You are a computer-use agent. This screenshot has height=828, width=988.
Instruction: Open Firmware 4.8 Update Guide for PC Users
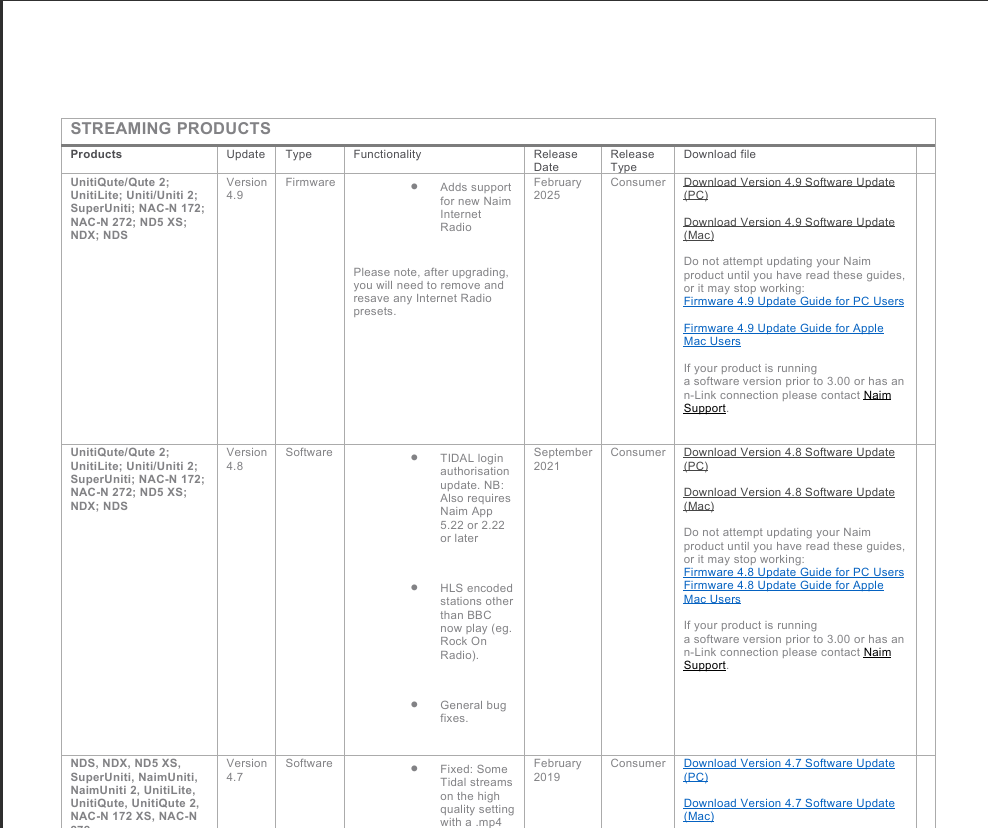(x=793, y=573)
